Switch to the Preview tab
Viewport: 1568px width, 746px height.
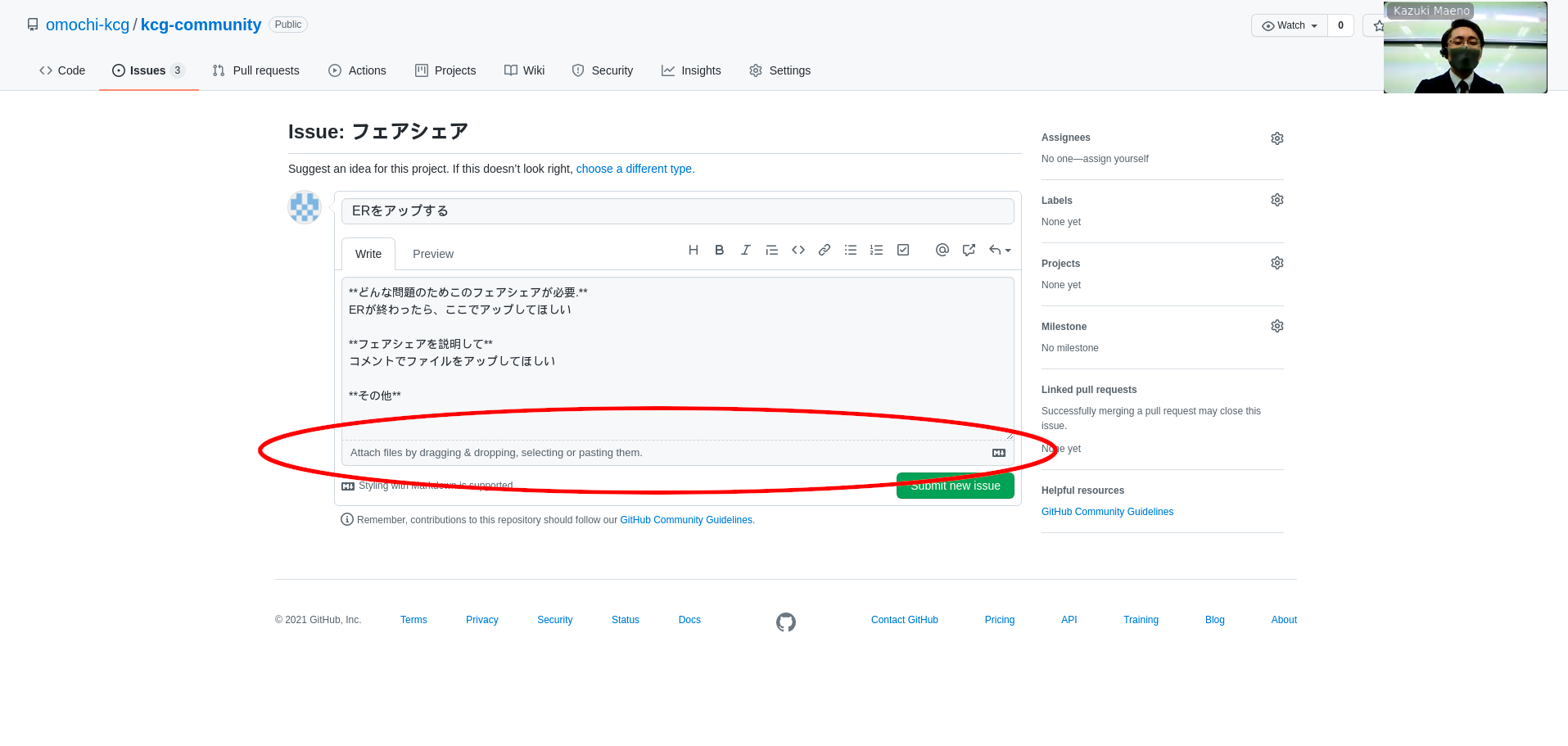point(433,254)
